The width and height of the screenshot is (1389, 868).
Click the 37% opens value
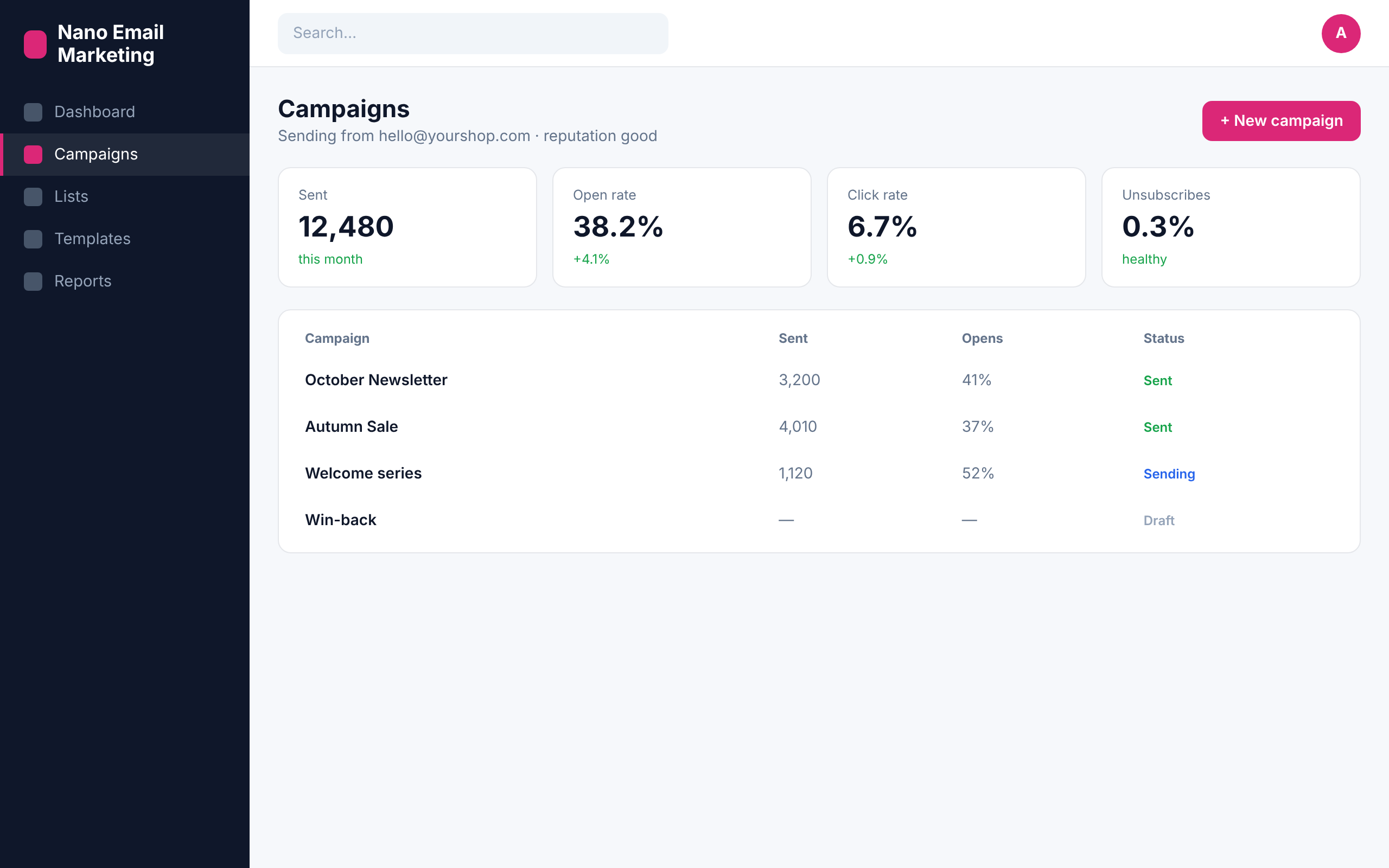point(978,426)
